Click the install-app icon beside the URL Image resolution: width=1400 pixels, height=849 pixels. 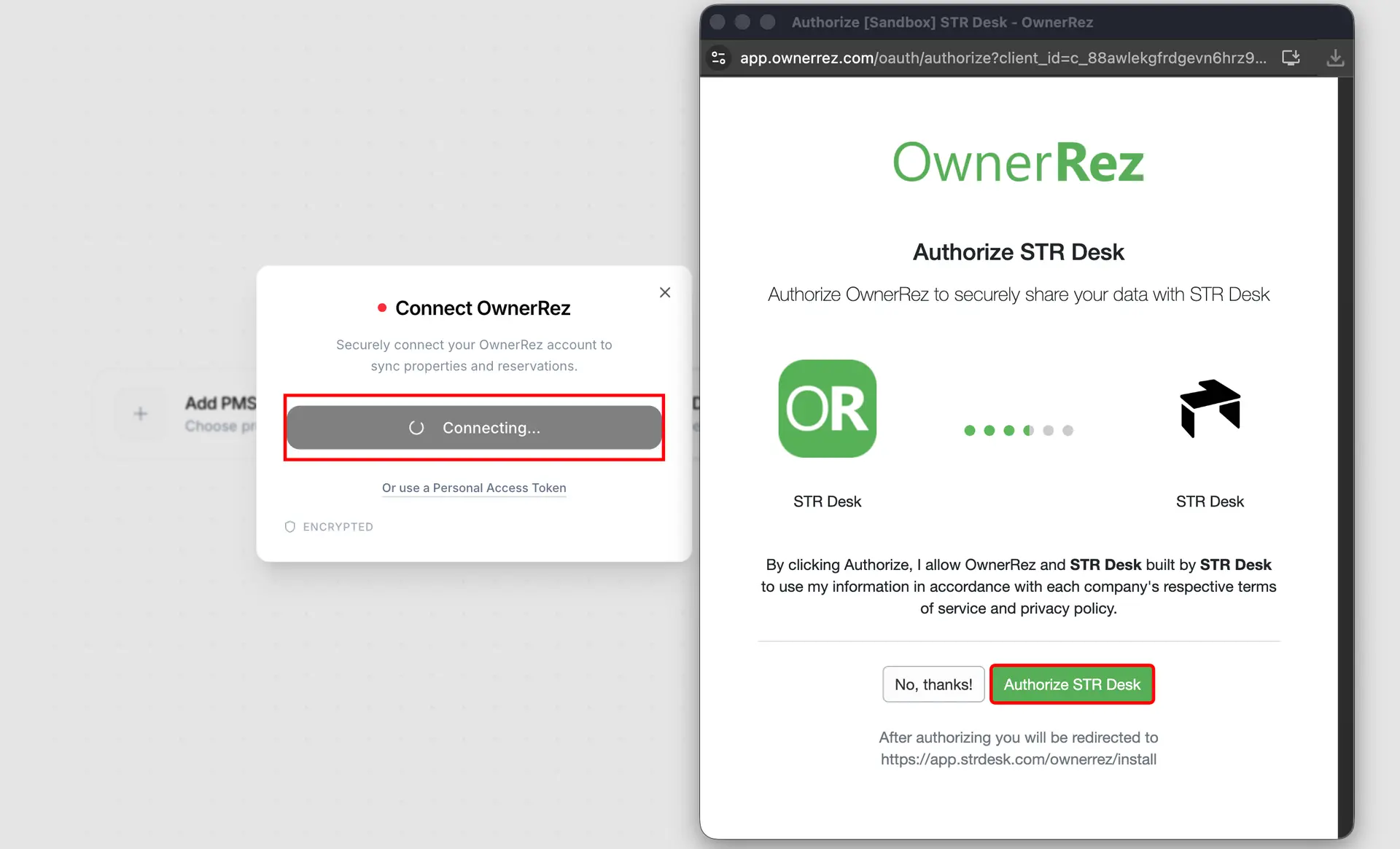pos(1291,58)
